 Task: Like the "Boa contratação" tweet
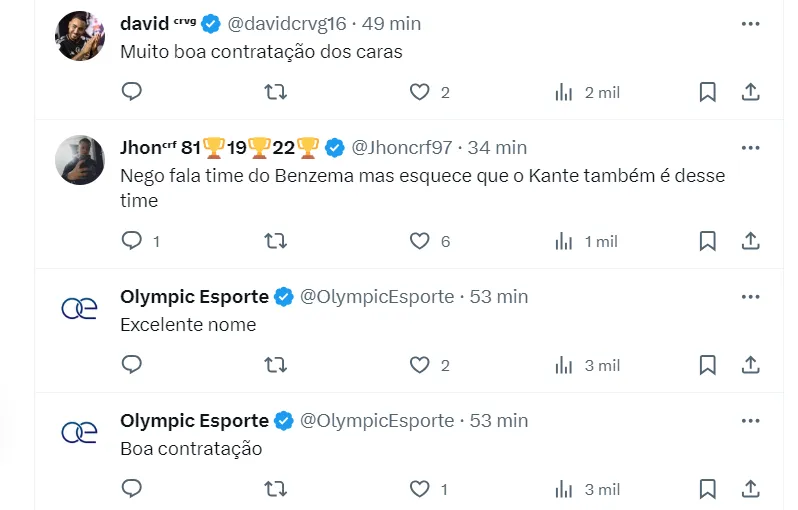pyautogui.click(x=420, y=489)
